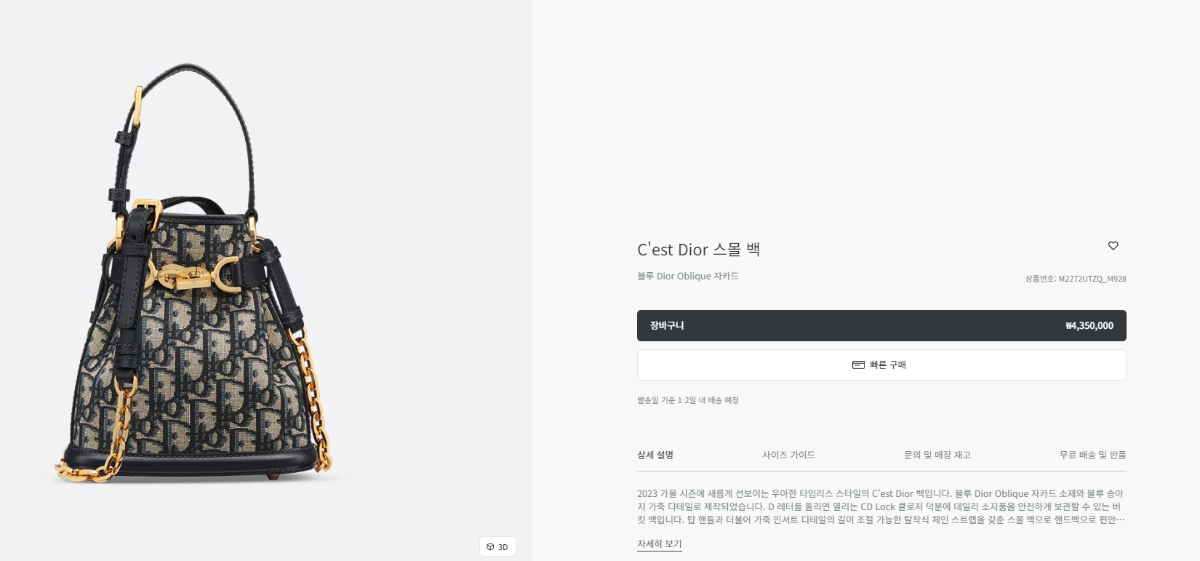Open the 문의 및 매장 재고 tab
Screen dimensions: 1200x561
pyautogui.click(x=937, y=455)
